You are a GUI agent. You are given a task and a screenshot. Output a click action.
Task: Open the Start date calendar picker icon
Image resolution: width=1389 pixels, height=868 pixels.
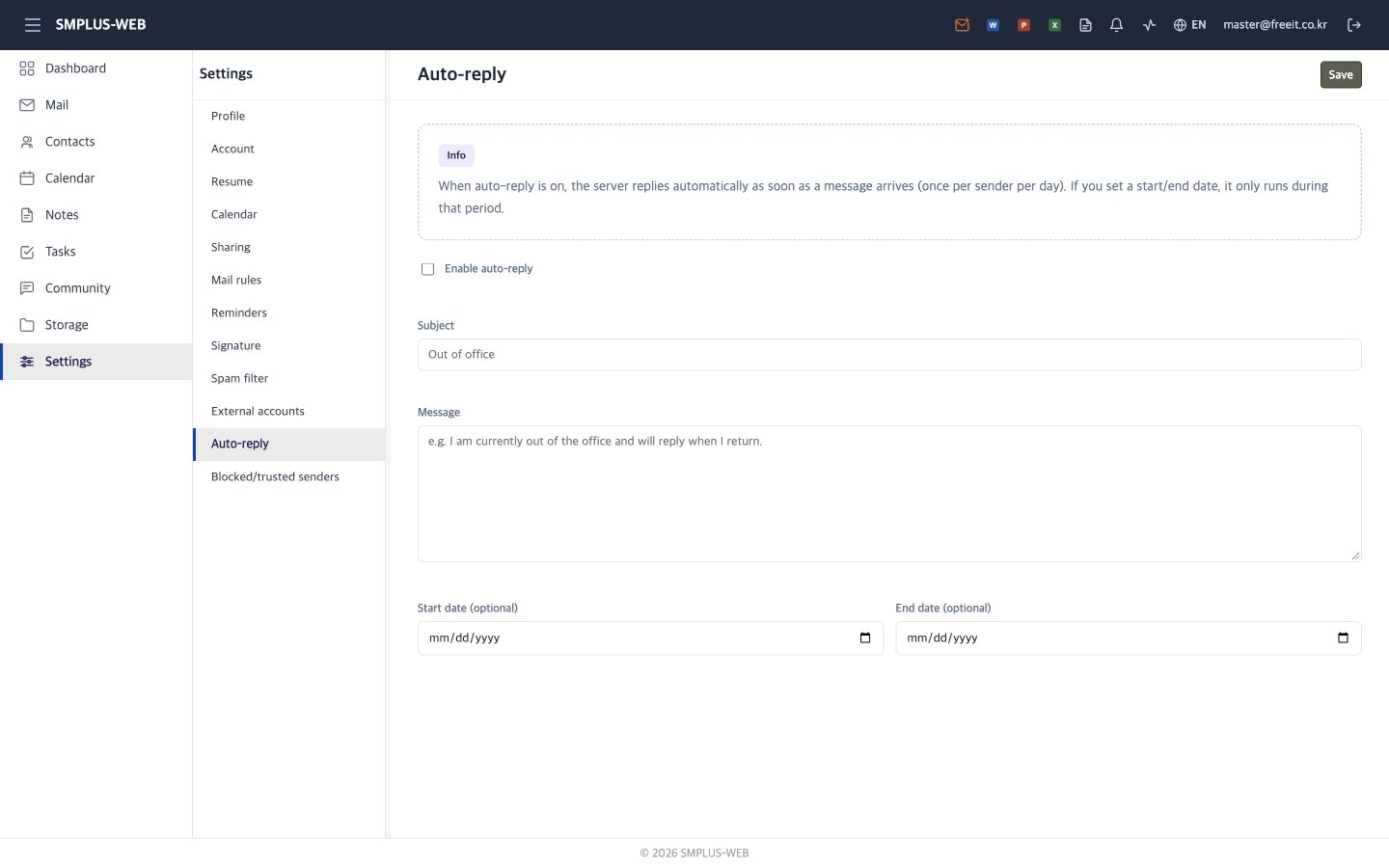[x=865, y=637]
